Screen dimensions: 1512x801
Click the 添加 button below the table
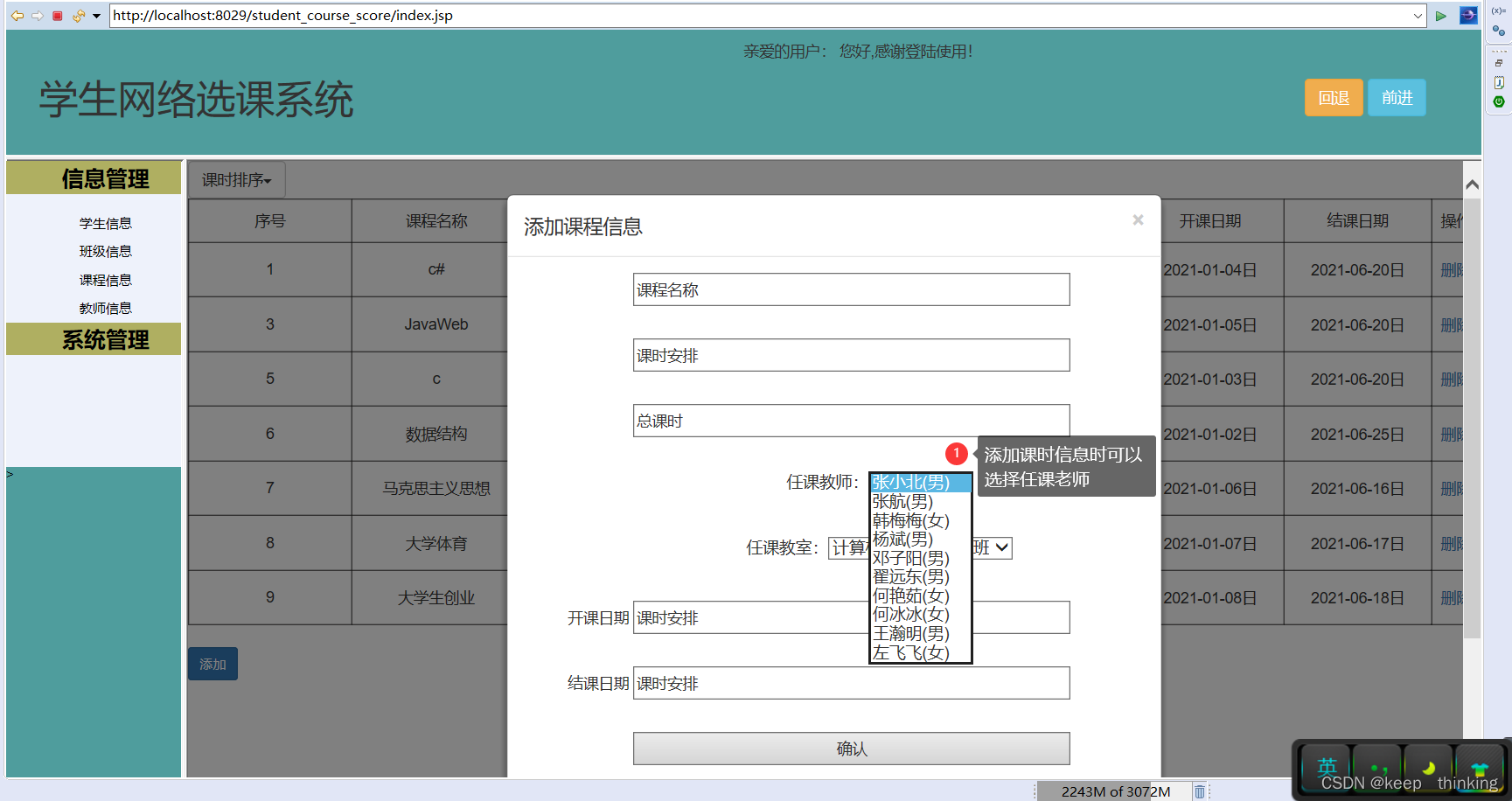[x=213, y=664]
